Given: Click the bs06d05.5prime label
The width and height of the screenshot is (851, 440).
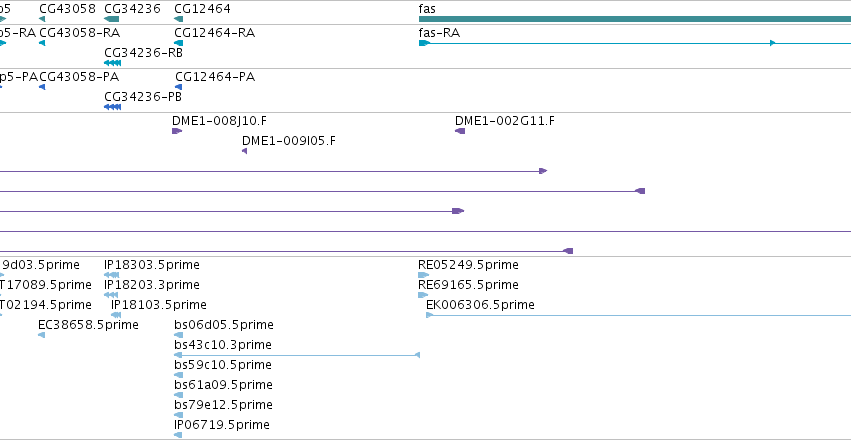Looking at the screenshot, I should coord(224,324).
